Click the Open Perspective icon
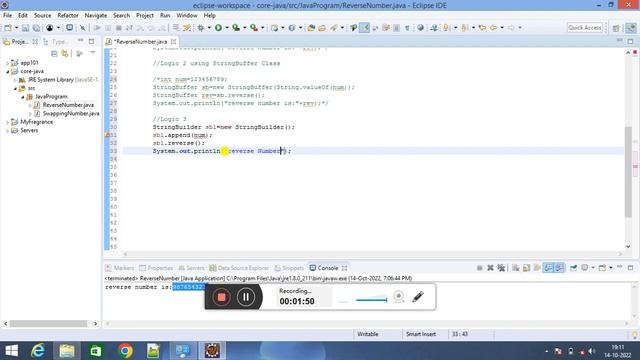Image resolution: width=640 pixels, height=360 pixels. (616, 28)
